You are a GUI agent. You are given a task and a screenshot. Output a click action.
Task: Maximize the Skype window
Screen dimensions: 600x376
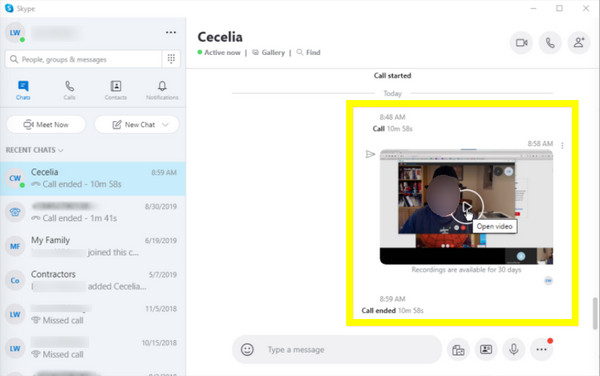coord(559,8)
